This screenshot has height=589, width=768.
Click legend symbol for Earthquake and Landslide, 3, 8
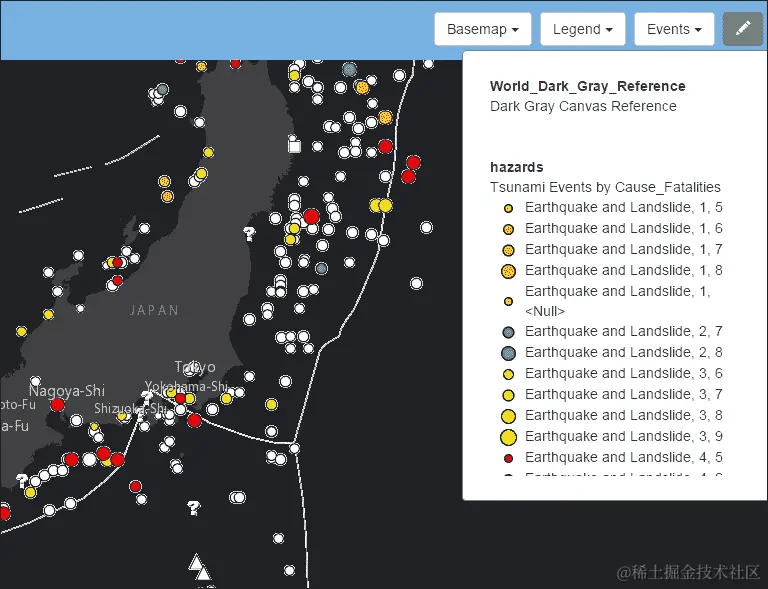pyautogui.click(x=508, y=416)
